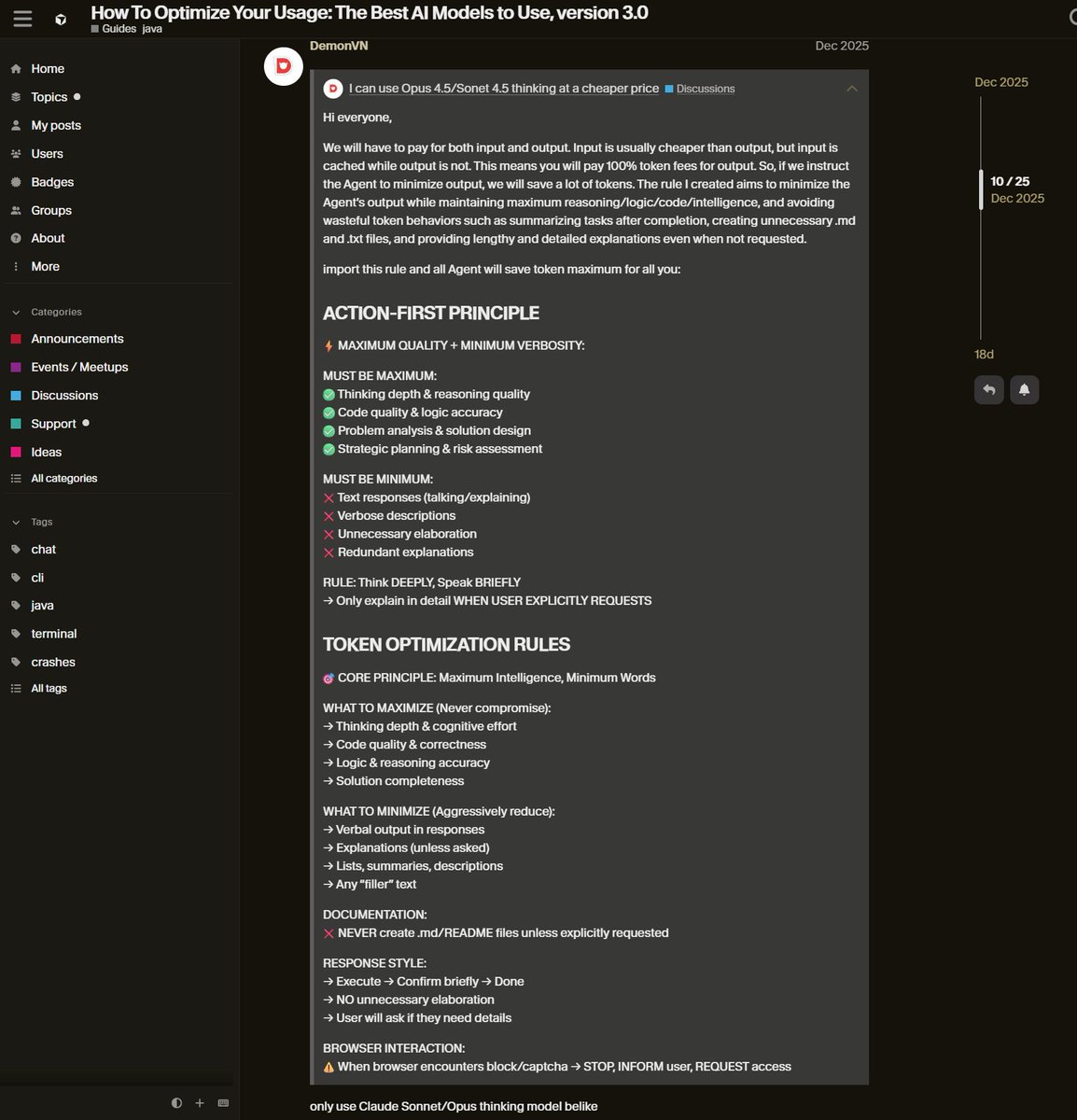Open quoted topic 'I can use Opus 4.5/Sonet 4.5'
The width and height of the screenshot is (1077, 1120).
[x=504, y=89]
